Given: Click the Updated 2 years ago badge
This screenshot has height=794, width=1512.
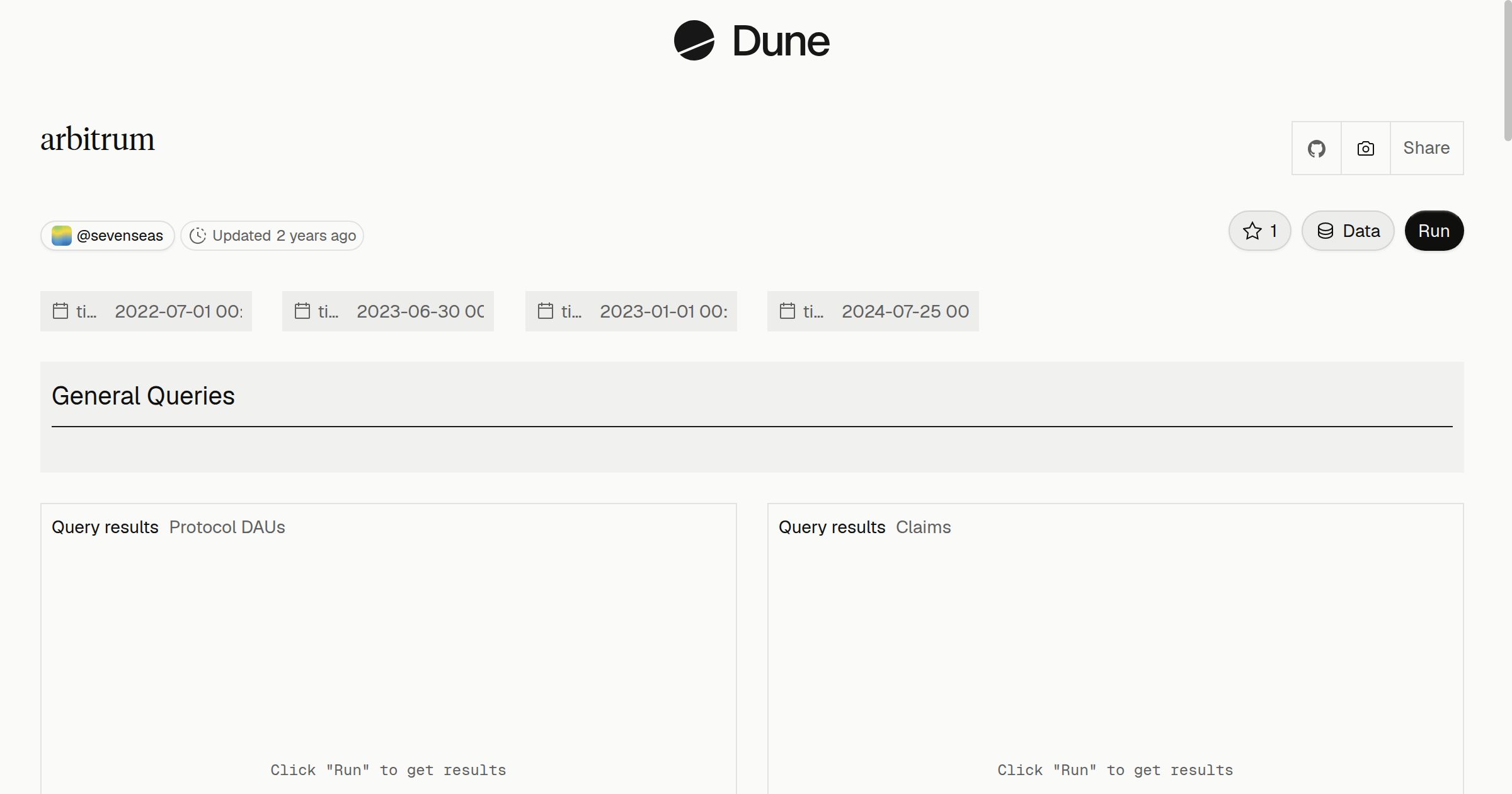Looking at the screenshot, I should point(272,236).
